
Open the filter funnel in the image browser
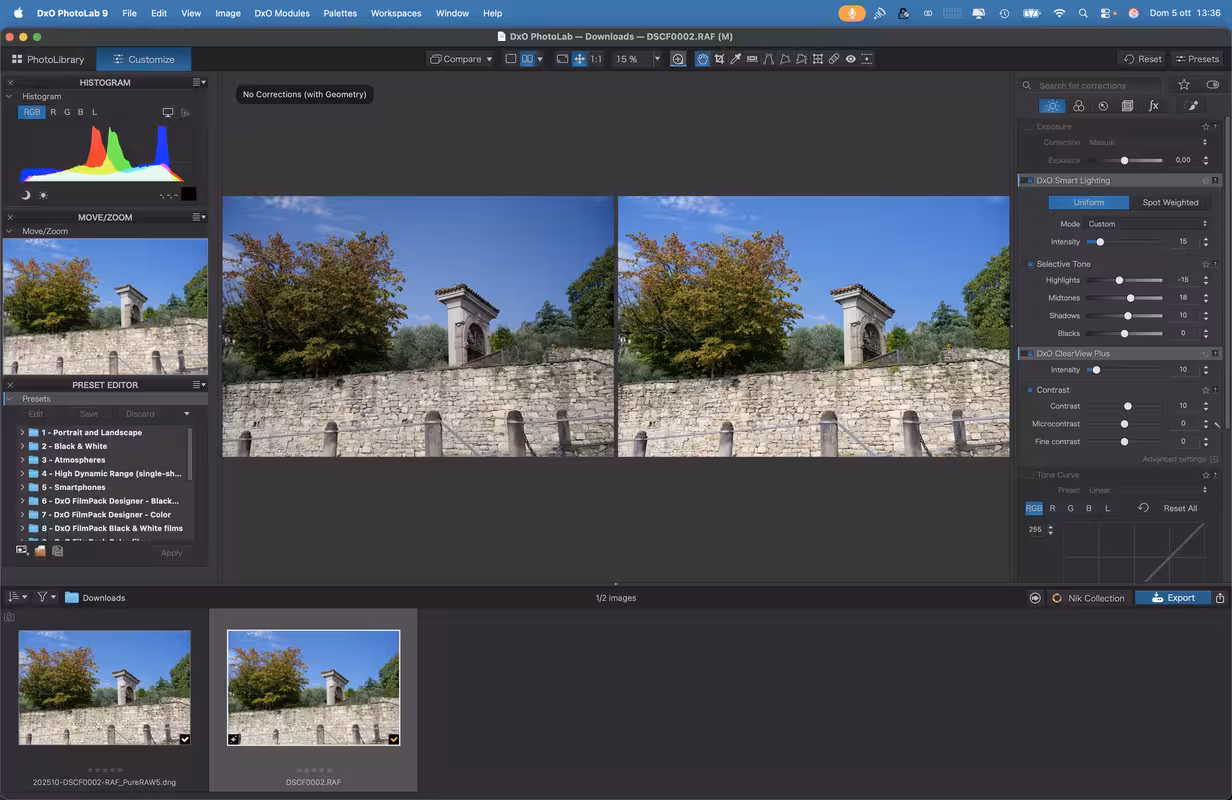point(45,597)
